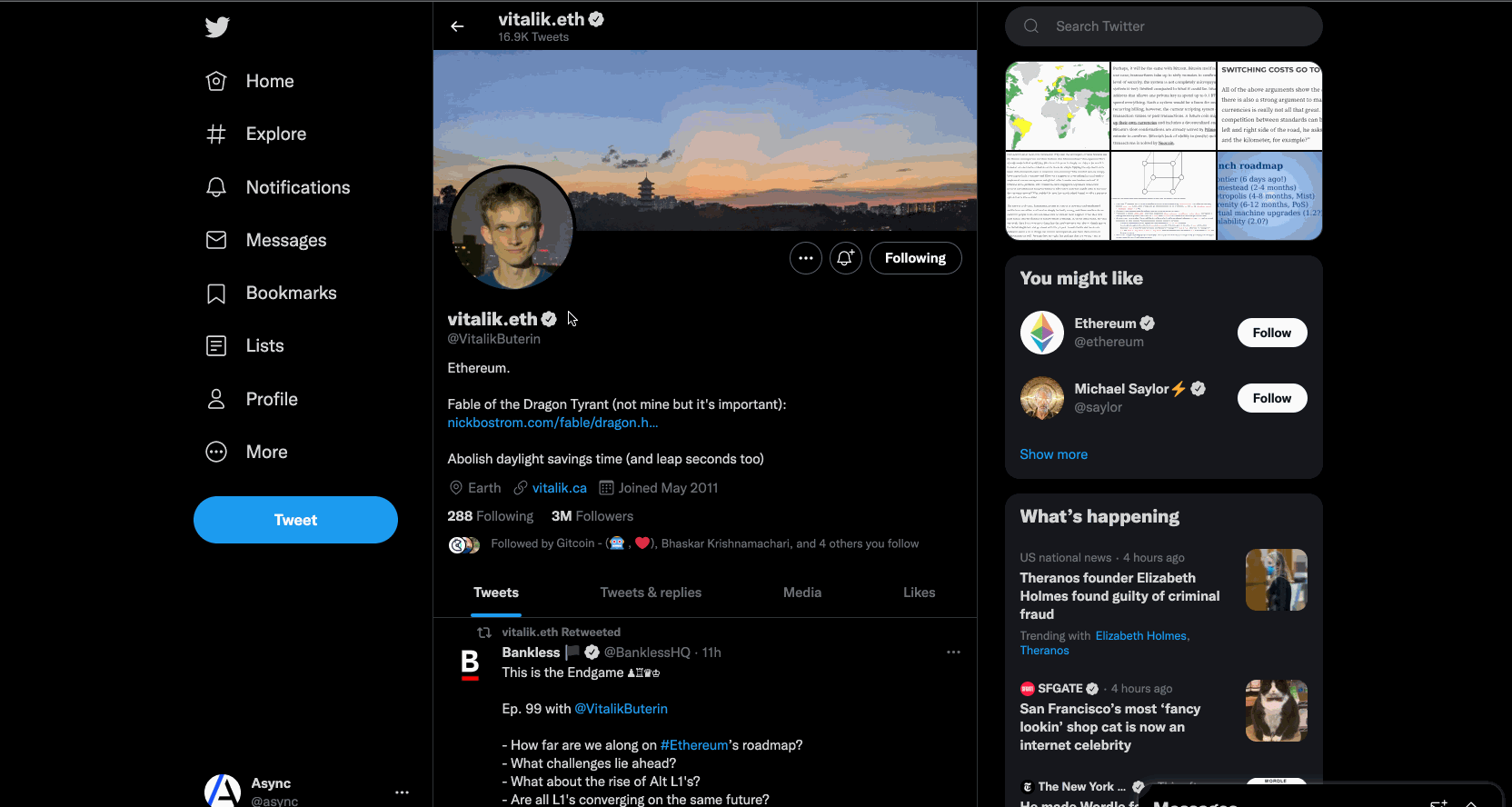
Task: Open the SFGATE shop cat story
Action: (1110, 727)
